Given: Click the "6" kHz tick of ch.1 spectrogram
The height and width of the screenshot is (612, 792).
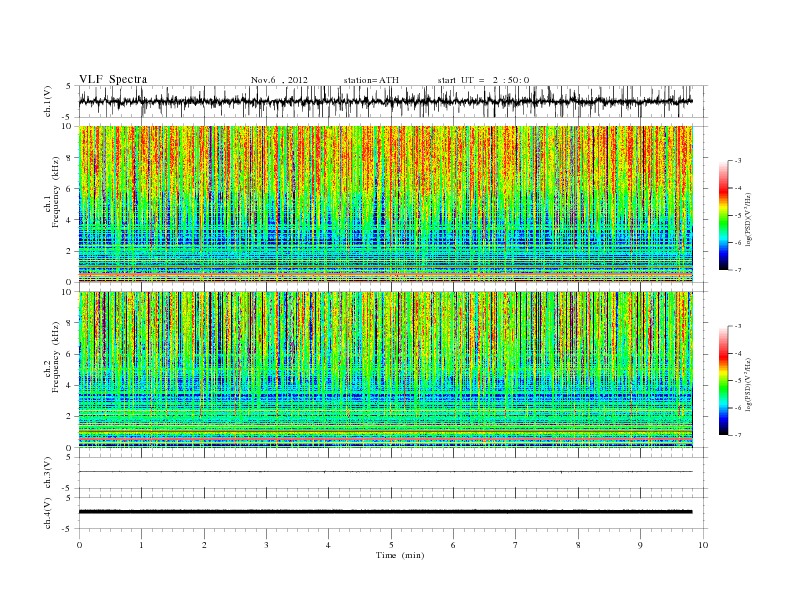Looking at the screenshot, I should coord(69,189).
